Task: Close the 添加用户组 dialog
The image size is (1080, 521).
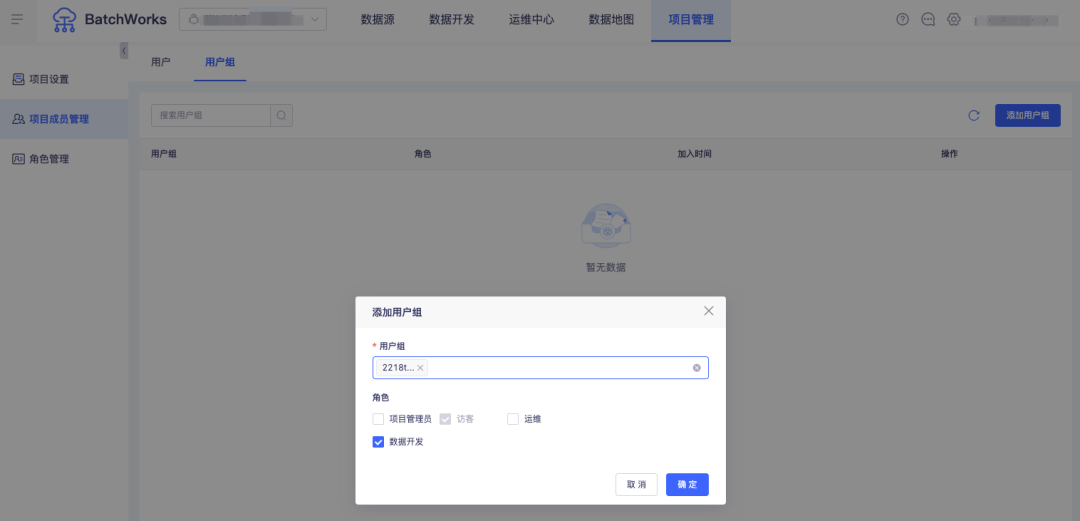Action: tap(709, 311)
